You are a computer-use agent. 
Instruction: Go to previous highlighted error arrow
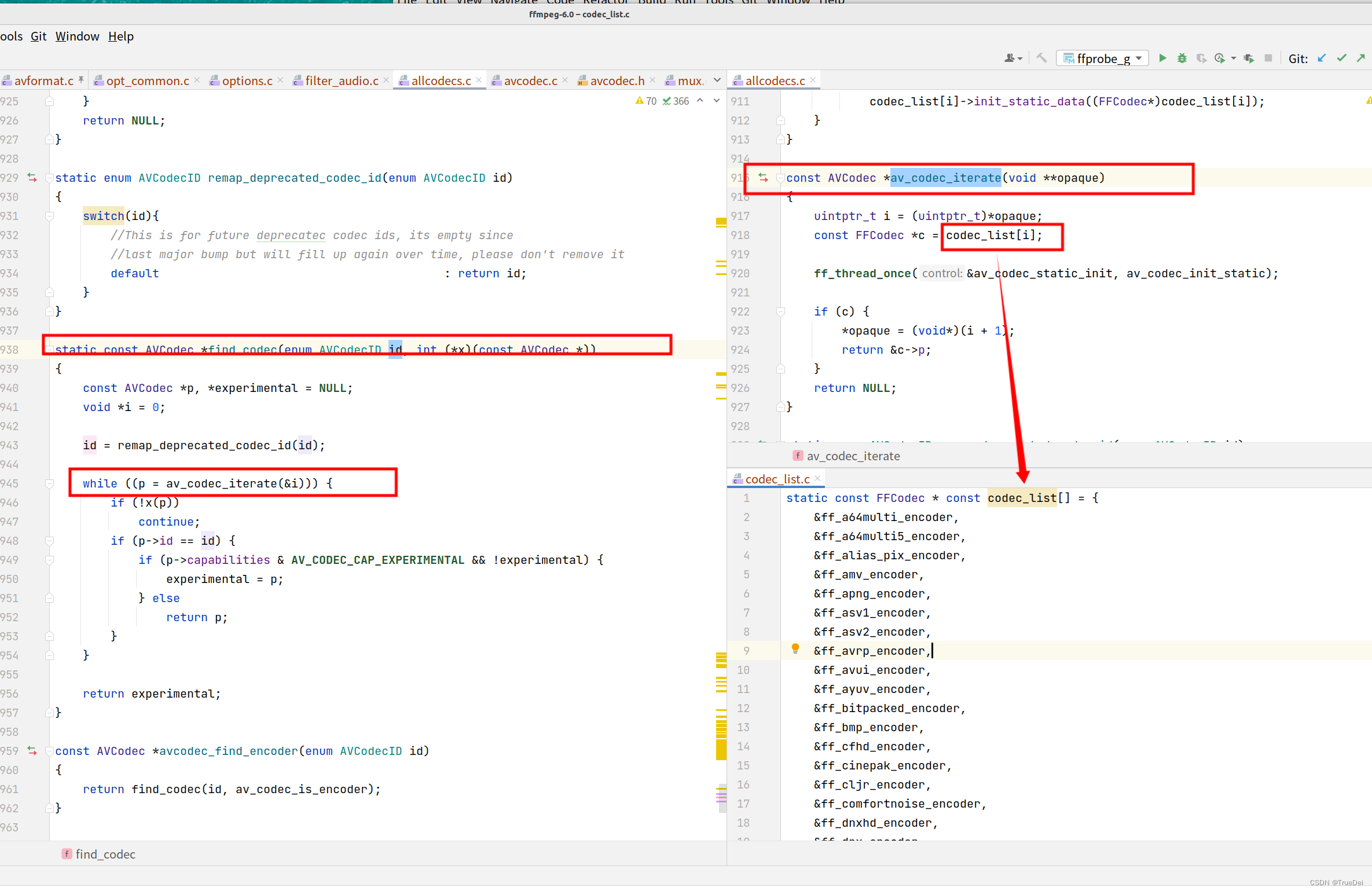(x=700, y=101)
